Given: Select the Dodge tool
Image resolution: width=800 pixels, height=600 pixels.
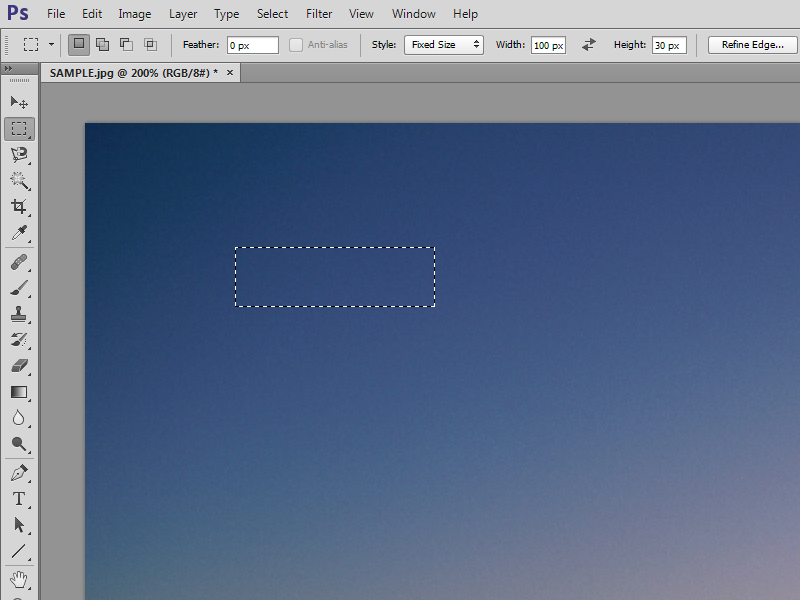Looking at the screenshot, I should coord(19,444).
